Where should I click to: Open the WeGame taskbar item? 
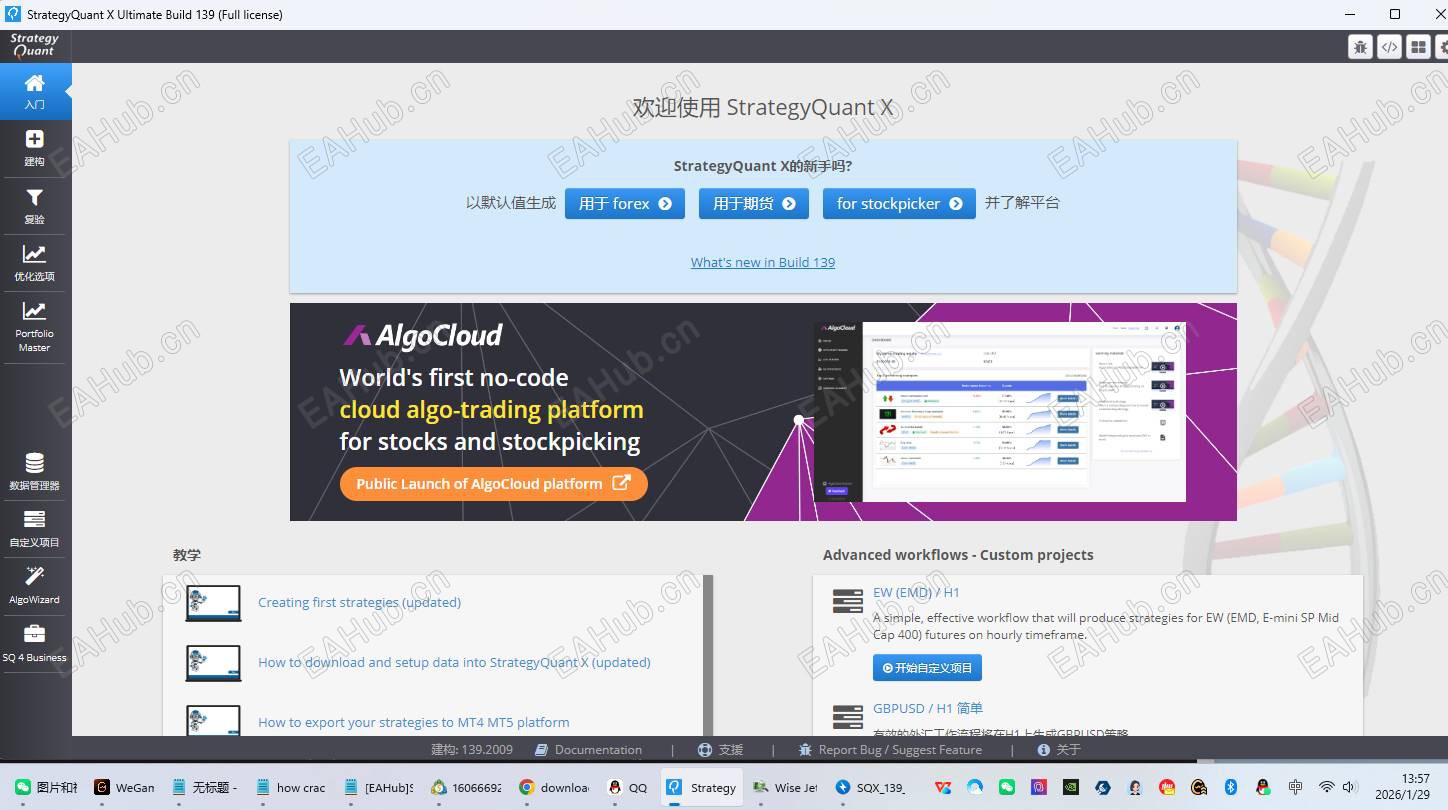click(125, 788)
